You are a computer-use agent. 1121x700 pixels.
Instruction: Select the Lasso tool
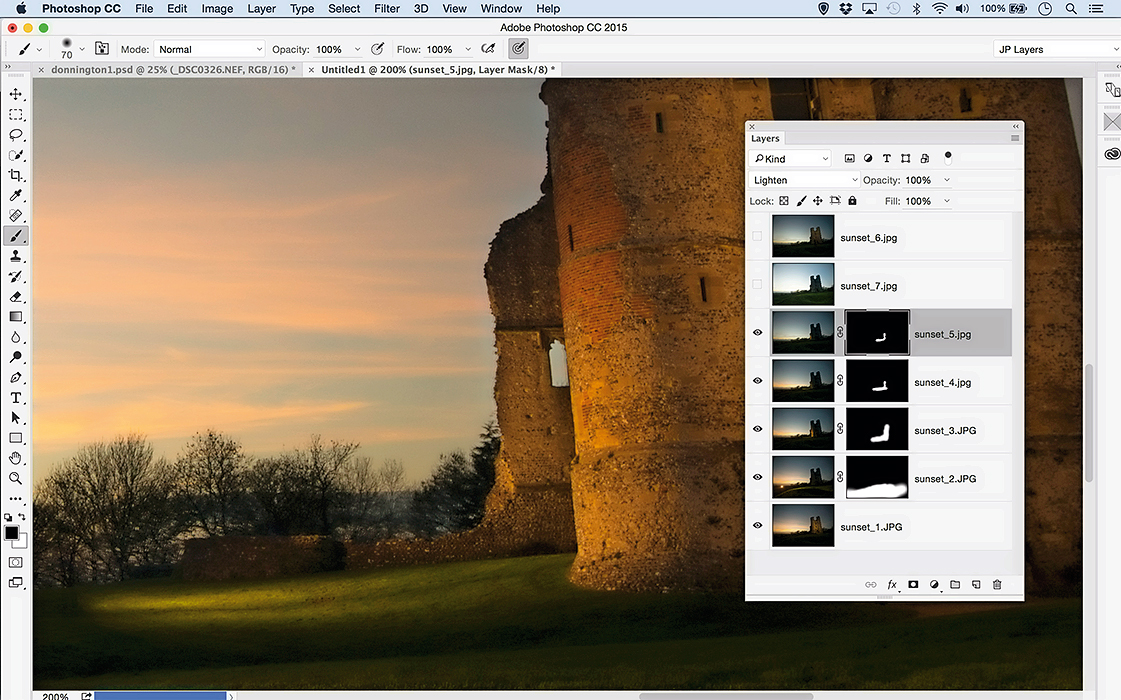16,134
